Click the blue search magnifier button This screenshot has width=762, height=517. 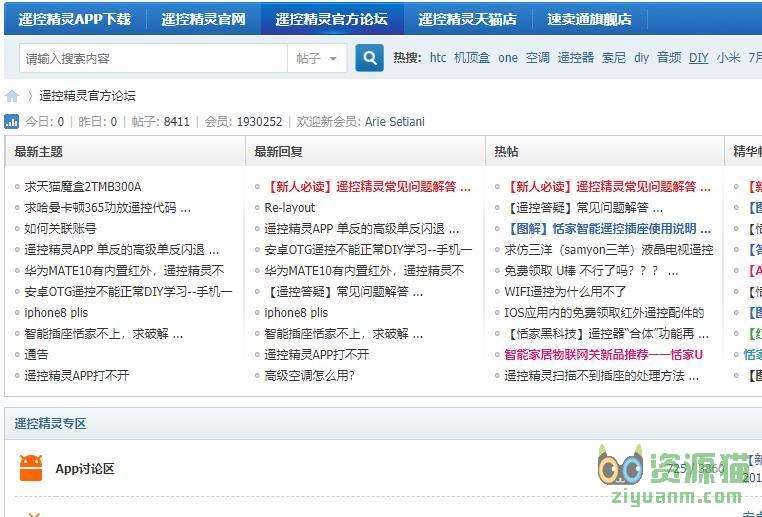(x=369, y=58)
